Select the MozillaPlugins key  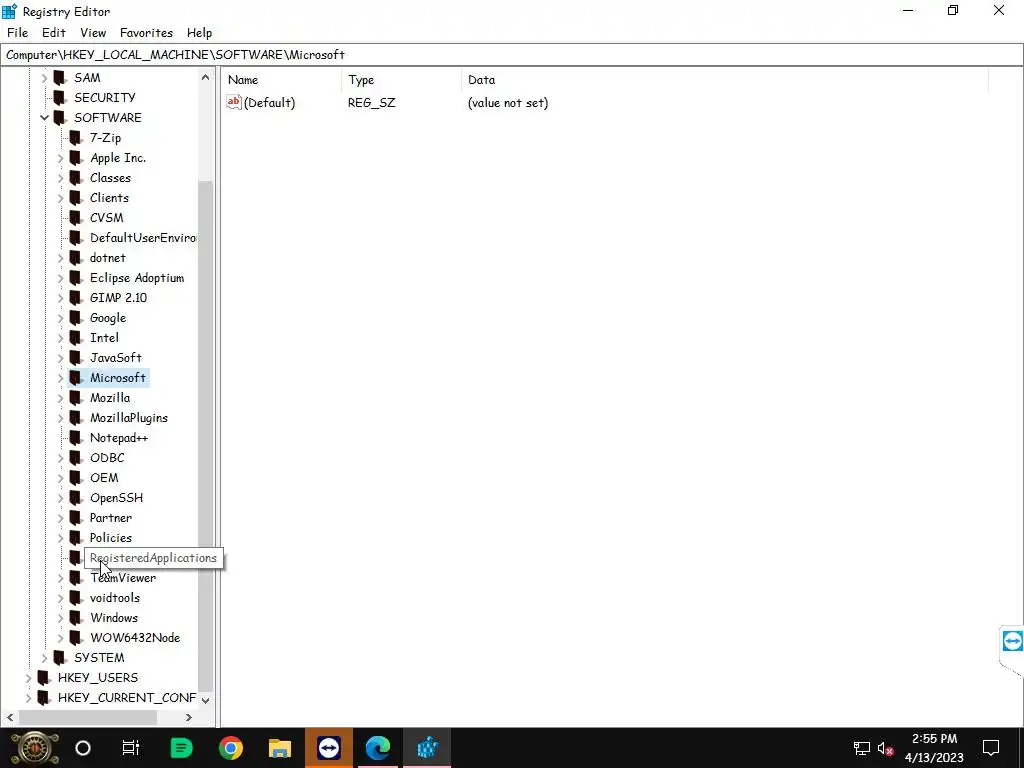pyautogui.click(x=129, y=418)
